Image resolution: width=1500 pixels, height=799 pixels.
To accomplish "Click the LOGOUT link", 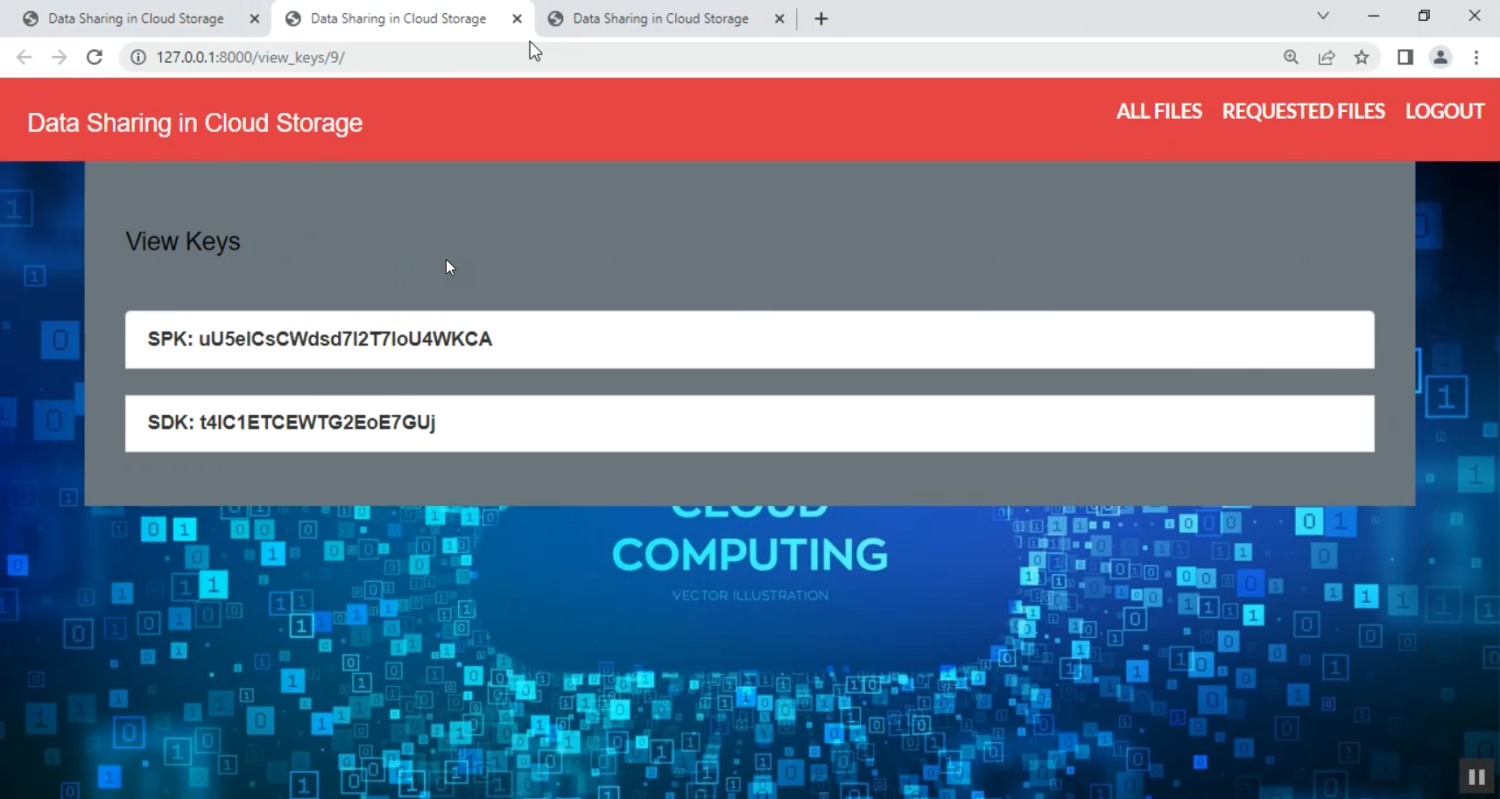I will (x=1445, y=111).
